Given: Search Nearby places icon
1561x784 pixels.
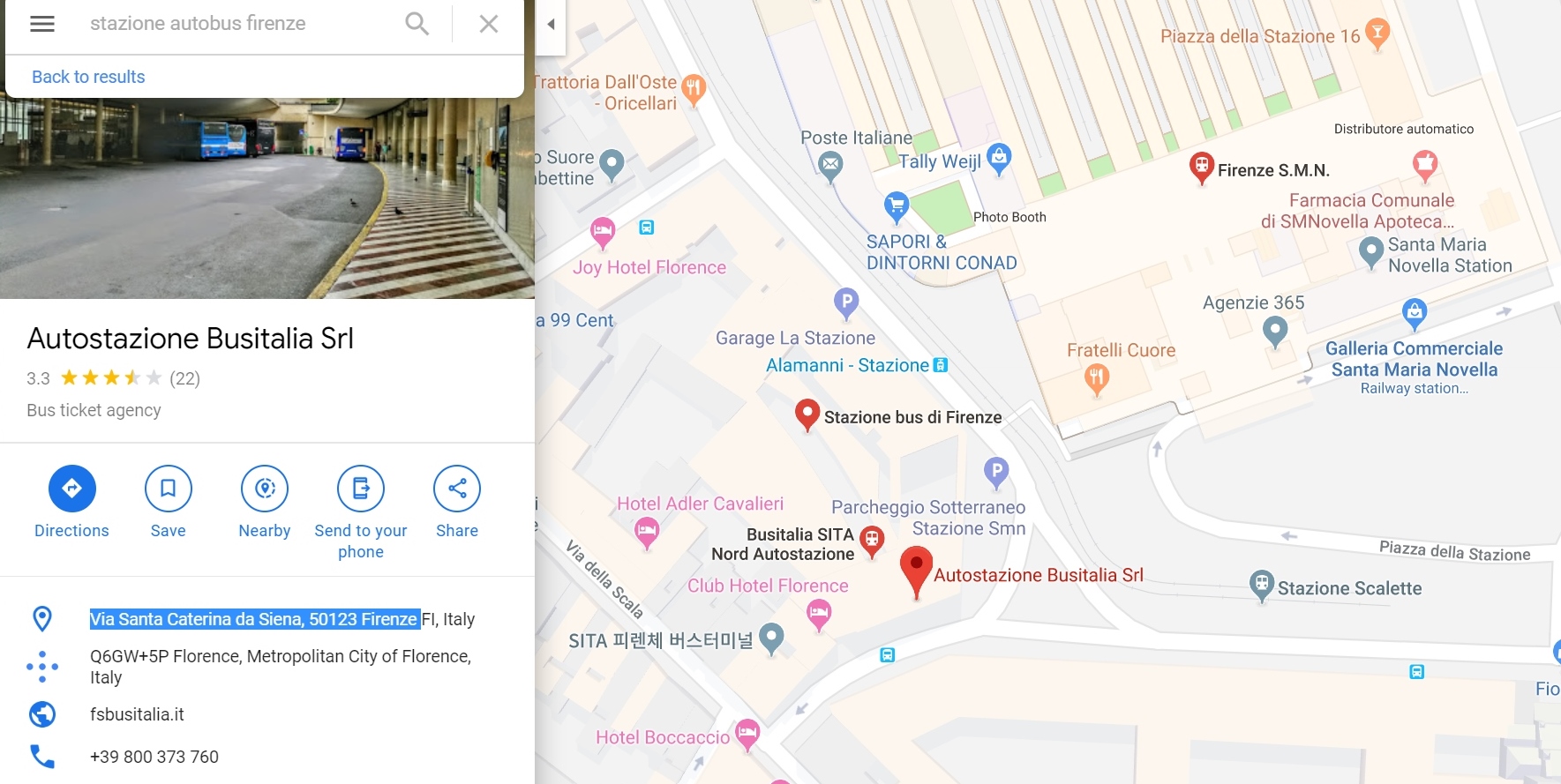Looking at the screenshot, I should pos(265,489).
